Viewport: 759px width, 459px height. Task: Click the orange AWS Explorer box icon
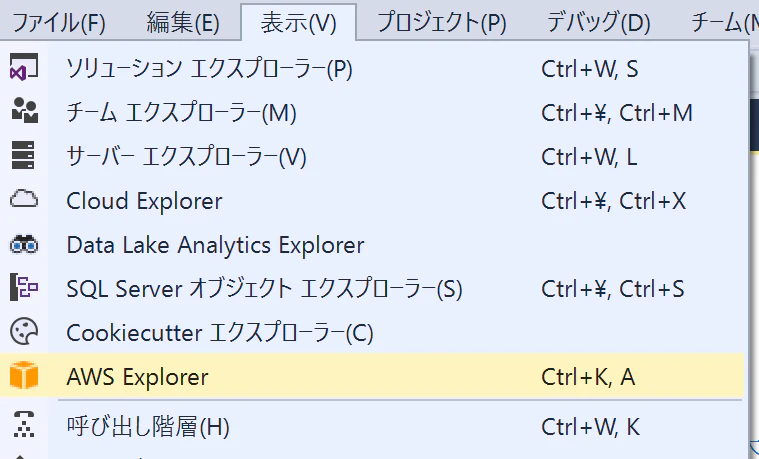[x=24, y=376]
